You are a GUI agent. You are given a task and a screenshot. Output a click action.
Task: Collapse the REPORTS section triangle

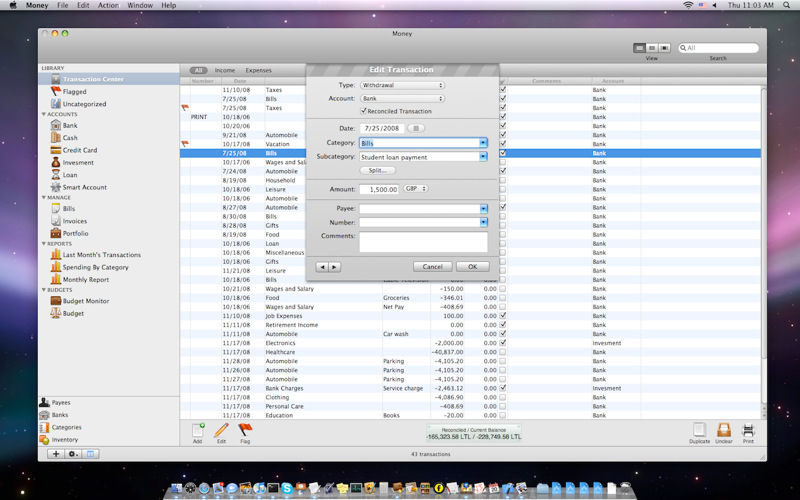pyautogui.click(x=44, y=244)
